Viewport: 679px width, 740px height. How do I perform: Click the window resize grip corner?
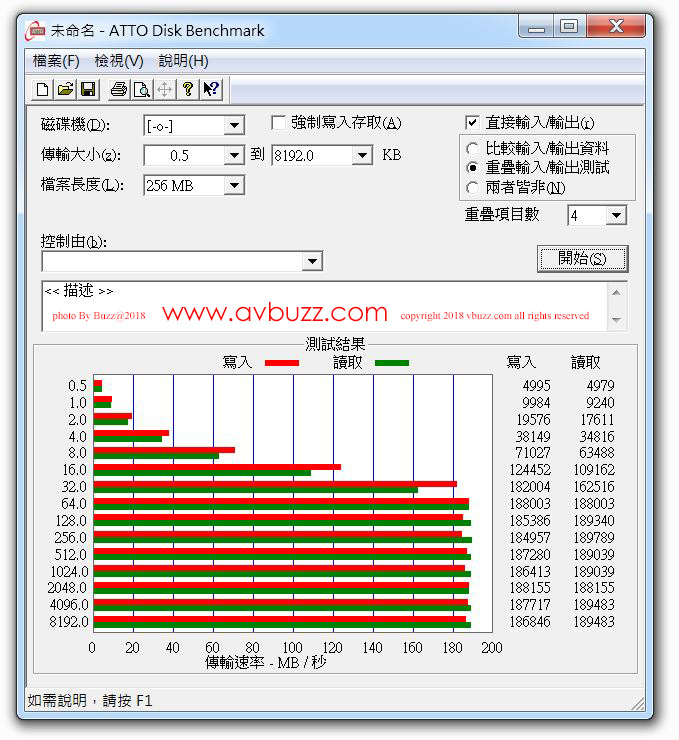click(x=638, y=704)
